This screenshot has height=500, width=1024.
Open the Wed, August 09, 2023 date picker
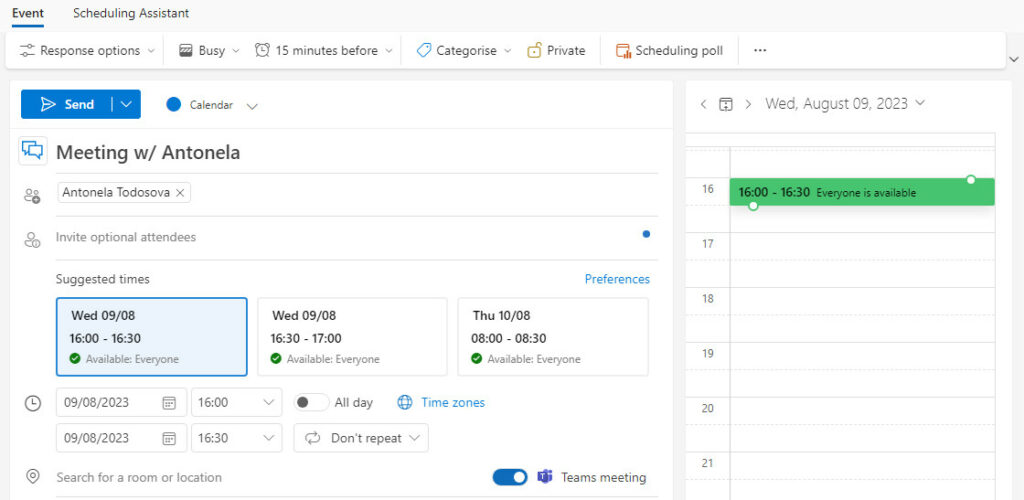coord(845,103)
